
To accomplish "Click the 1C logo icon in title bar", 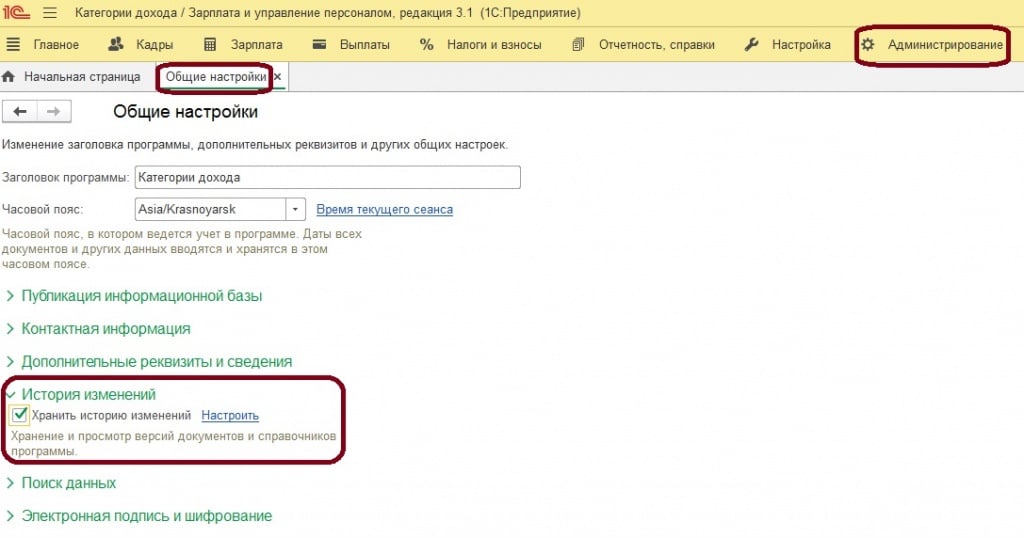I will click(18, 13).
